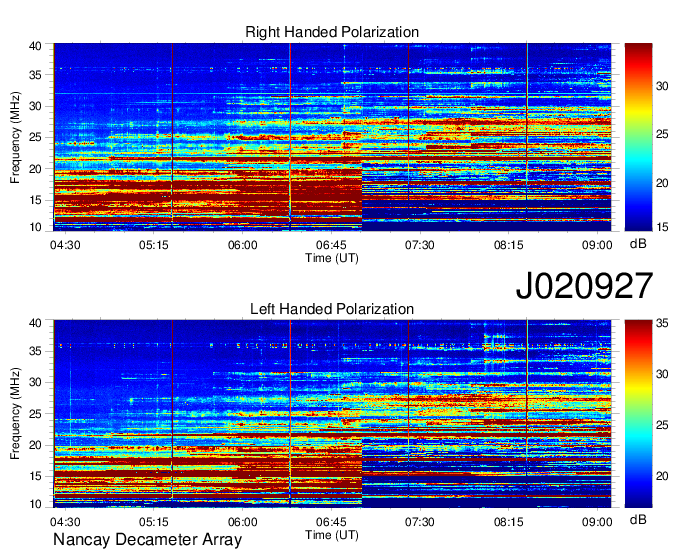
Task: Click the 35 MHz tick on Left Handed plot
Action: pos(35,351)
